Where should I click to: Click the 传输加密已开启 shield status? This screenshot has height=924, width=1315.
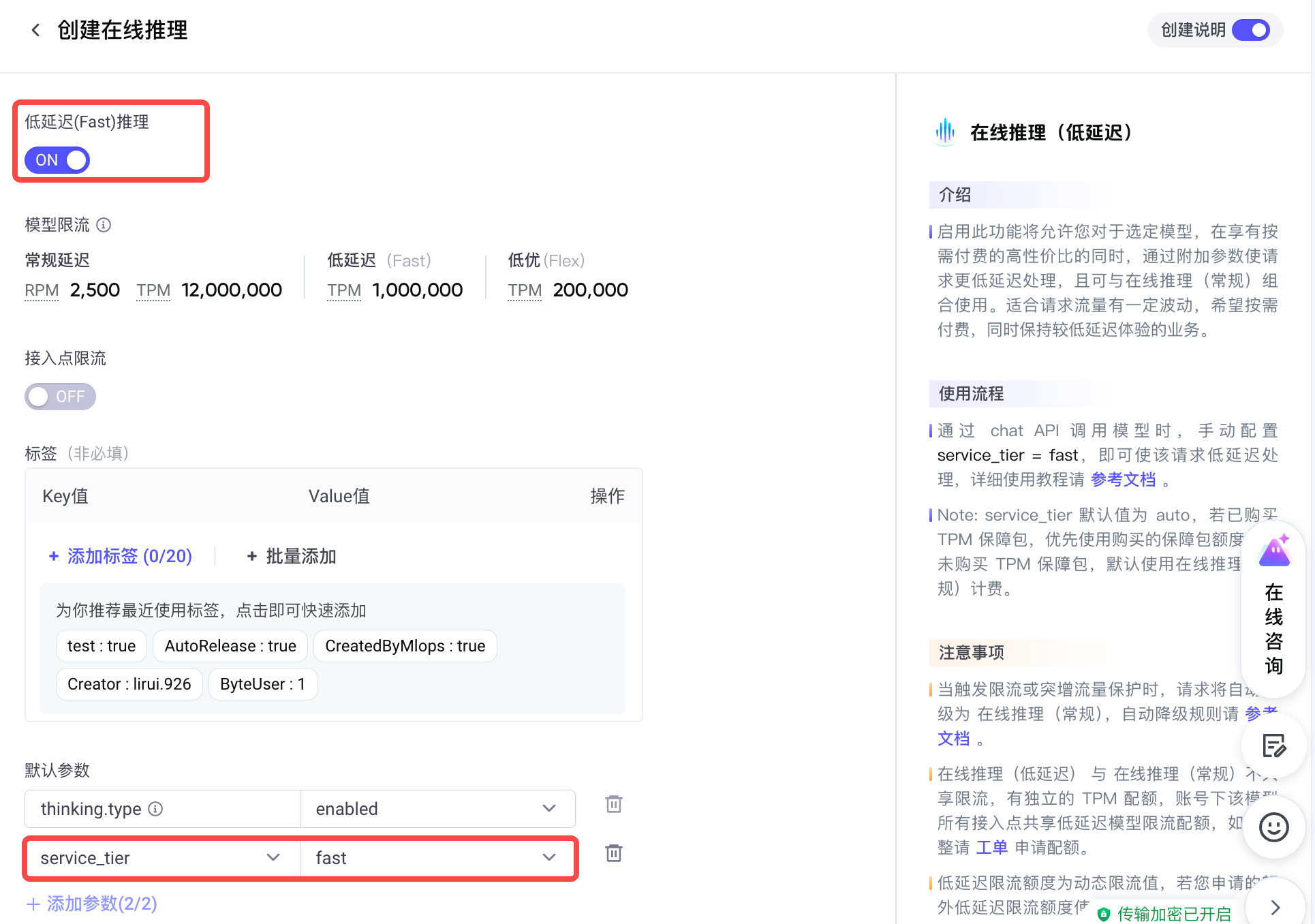pos(1164,914)
